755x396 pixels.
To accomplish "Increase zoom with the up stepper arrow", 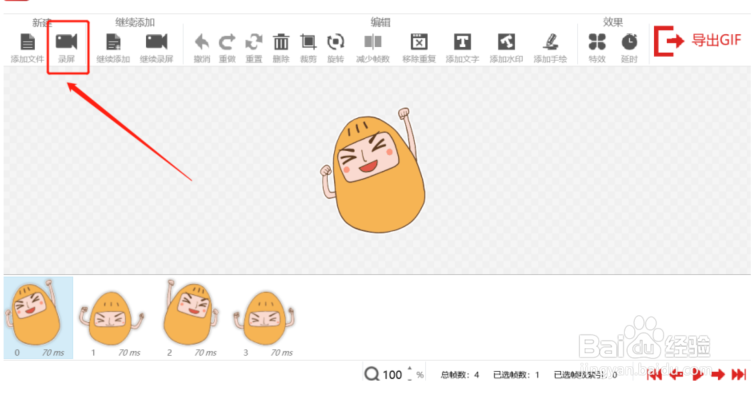I will pyautogui.click(x=410, y=369).
